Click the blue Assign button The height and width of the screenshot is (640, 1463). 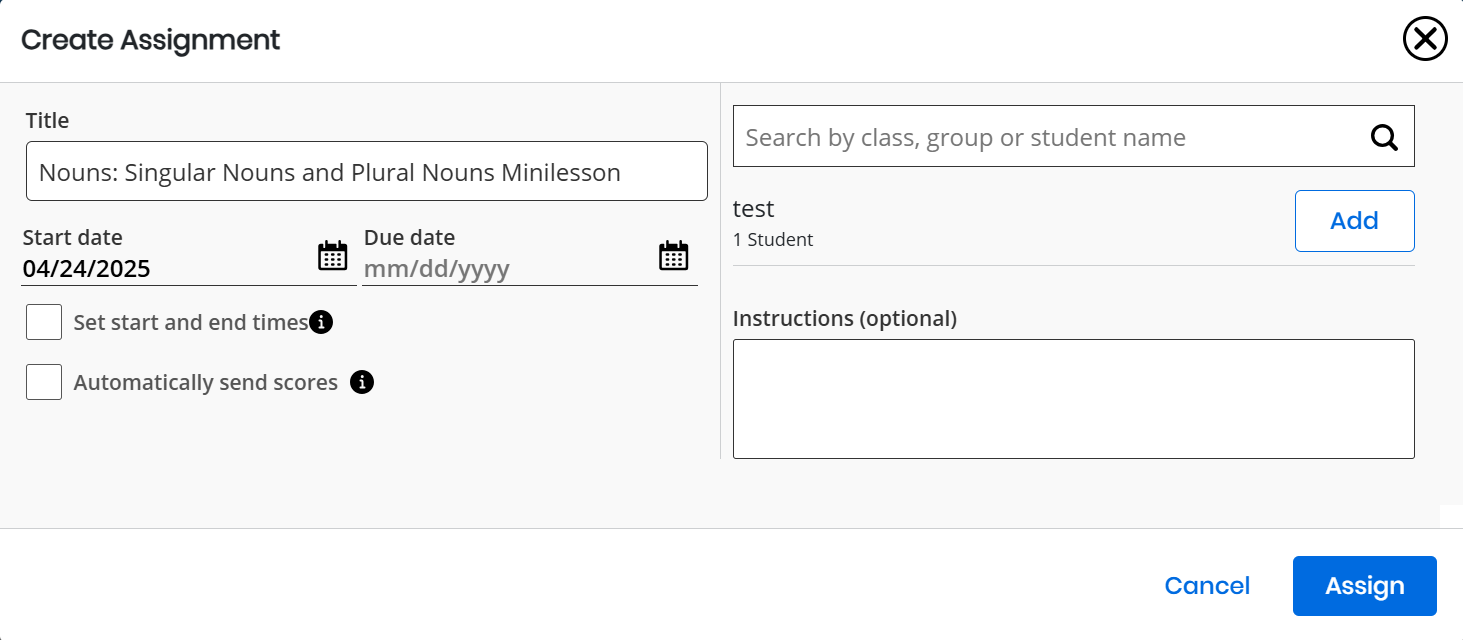(x=1365, y=586)
